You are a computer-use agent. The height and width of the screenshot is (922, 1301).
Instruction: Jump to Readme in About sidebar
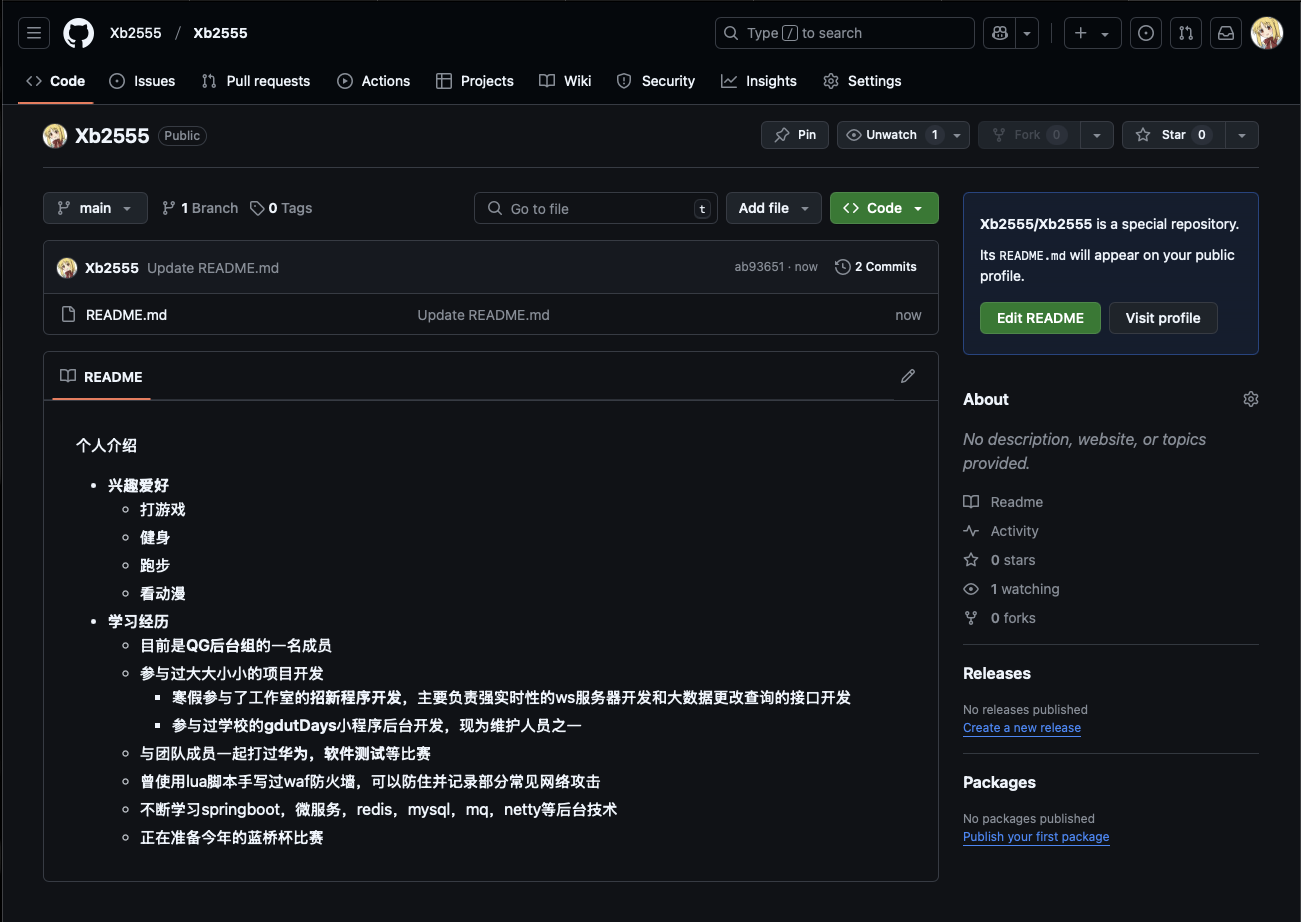click(1003, 502)
